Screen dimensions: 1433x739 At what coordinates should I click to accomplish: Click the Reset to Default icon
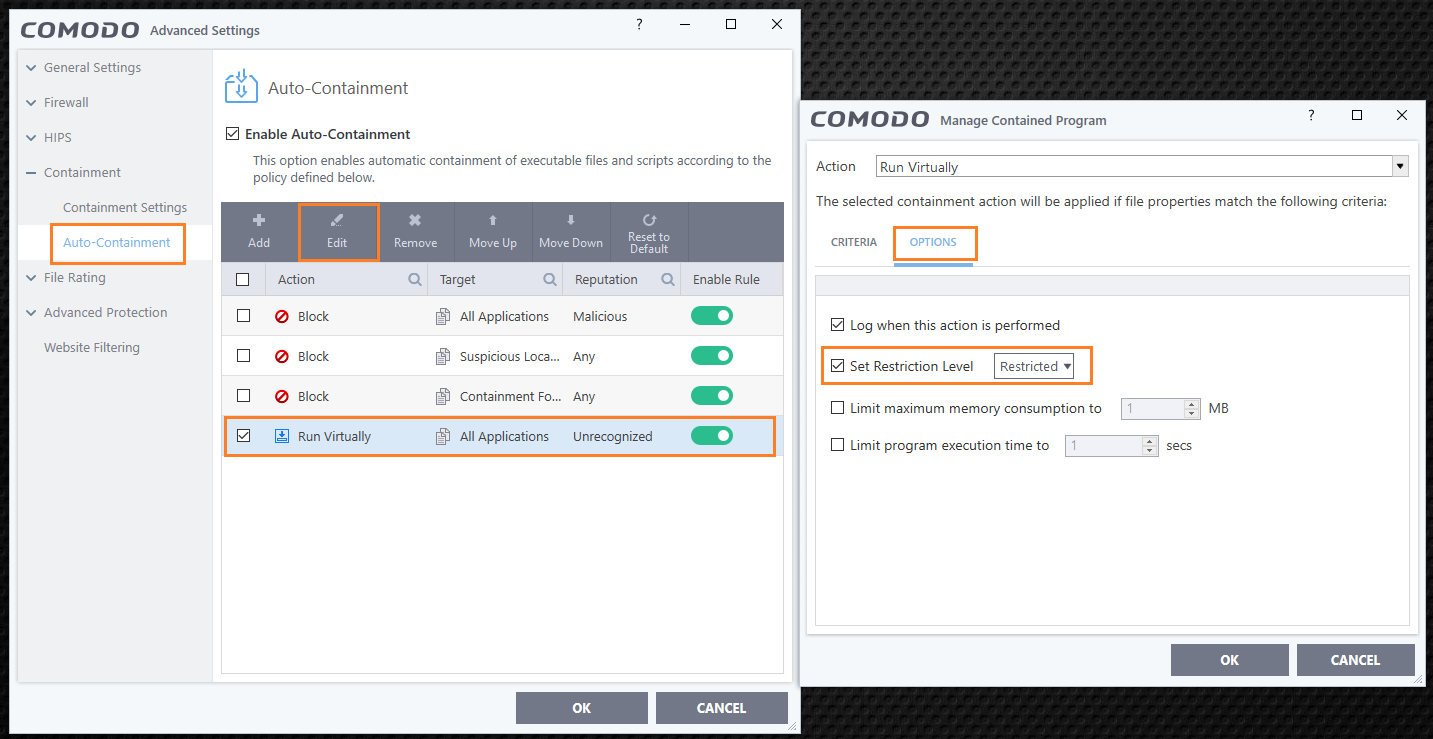(x=649, y=220)
